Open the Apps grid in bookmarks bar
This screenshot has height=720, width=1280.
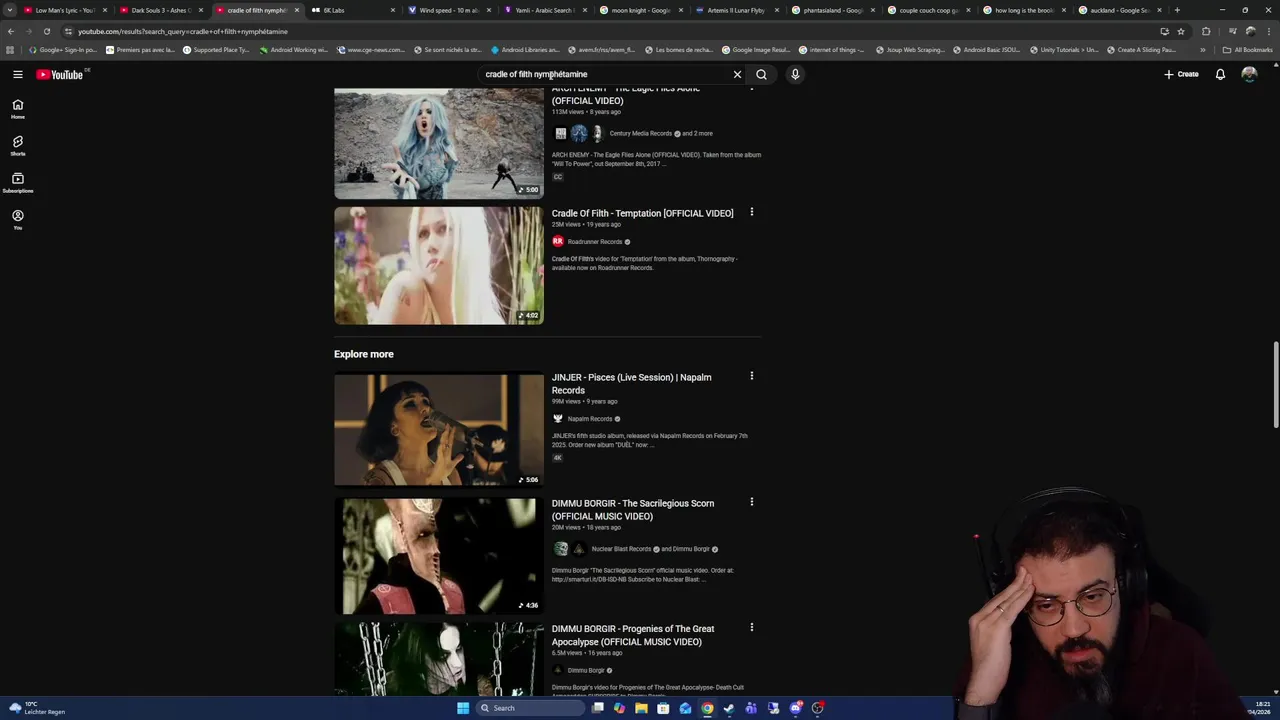pos(11,49)
